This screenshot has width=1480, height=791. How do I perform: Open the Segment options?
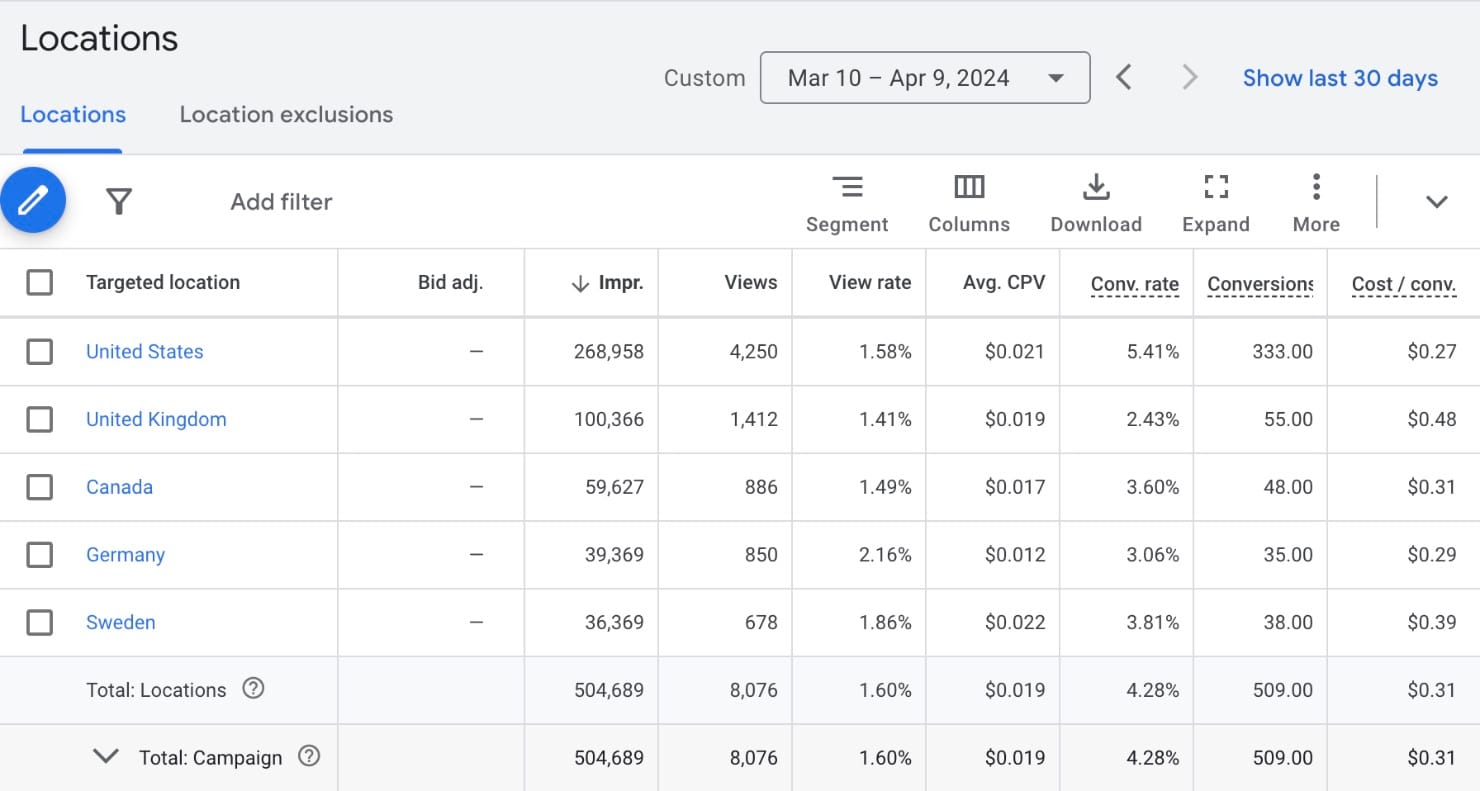pos(846,200)
